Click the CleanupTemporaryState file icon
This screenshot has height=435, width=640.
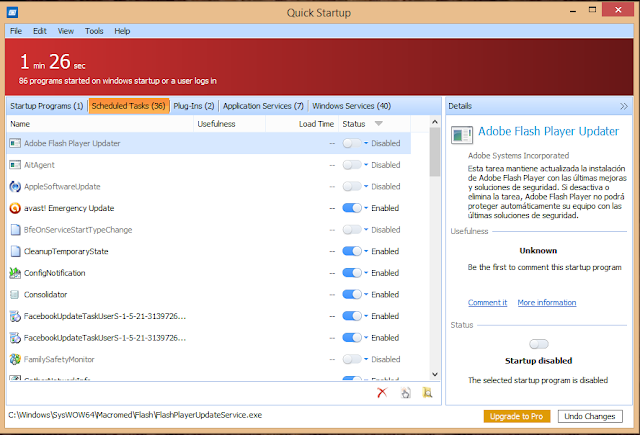[15, 251]
